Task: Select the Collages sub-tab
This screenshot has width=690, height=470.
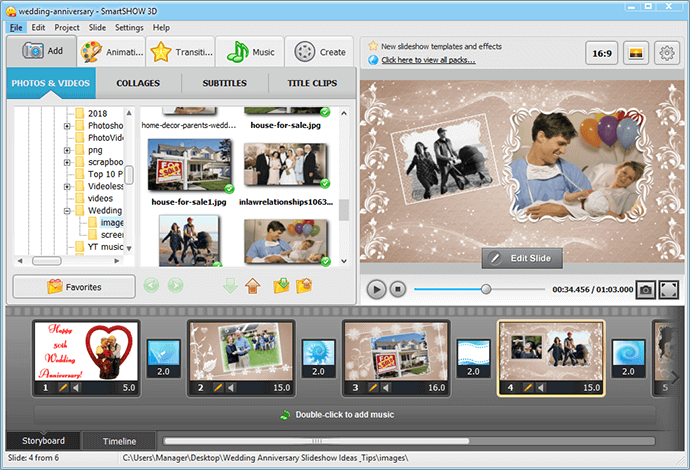Action: coord(138,83)
